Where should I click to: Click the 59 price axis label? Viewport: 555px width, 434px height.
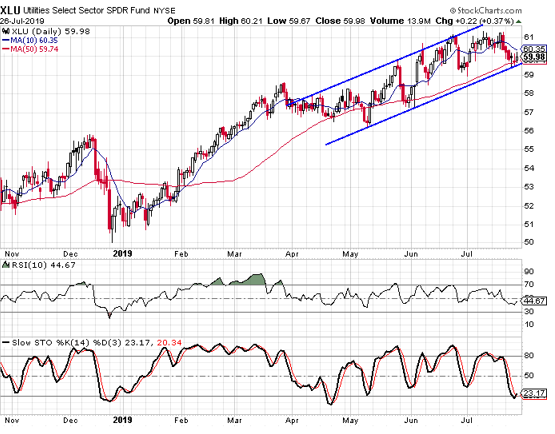(529, 75)
